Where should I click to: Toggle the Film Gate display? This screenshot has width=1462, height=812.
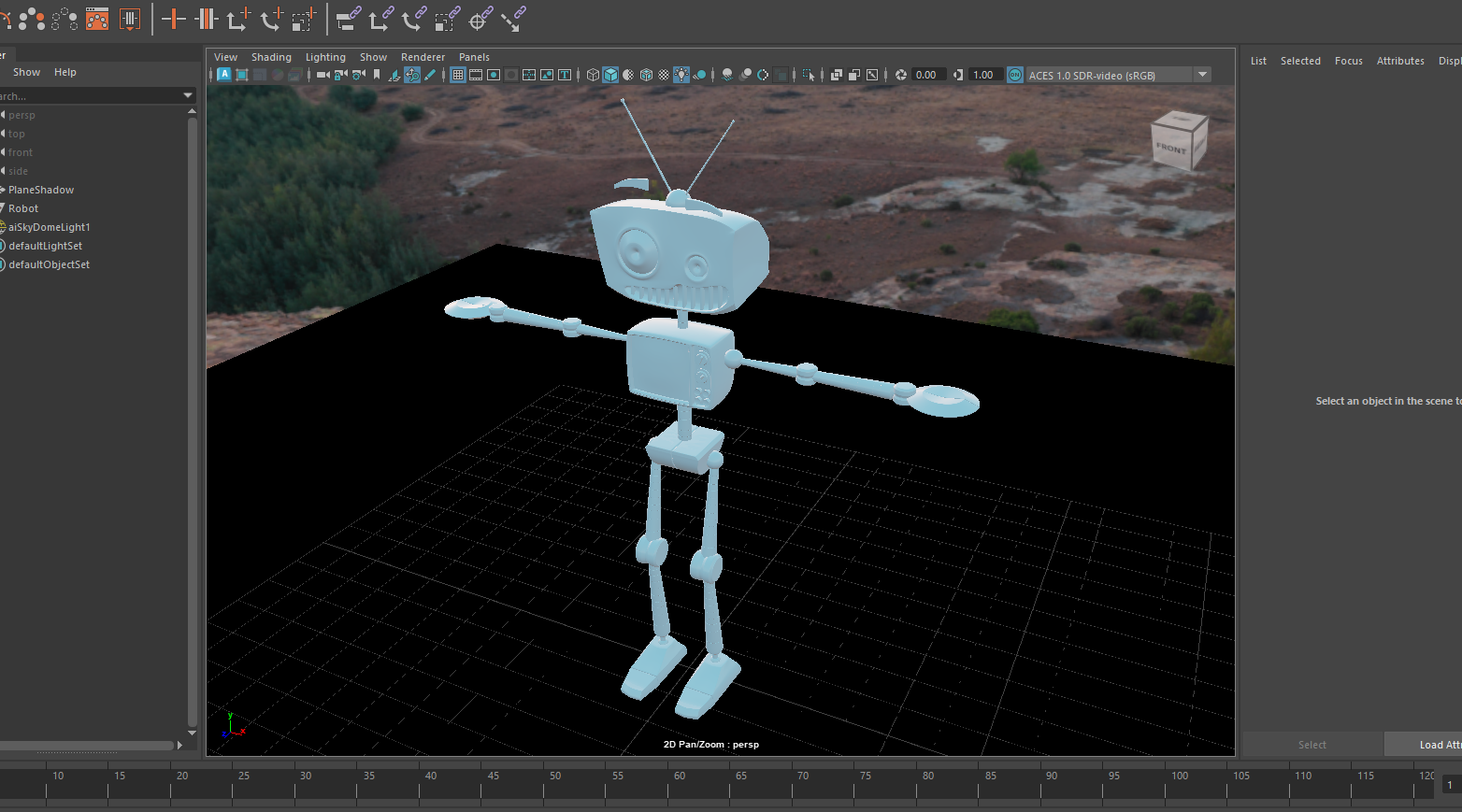[x=476, y=75]
